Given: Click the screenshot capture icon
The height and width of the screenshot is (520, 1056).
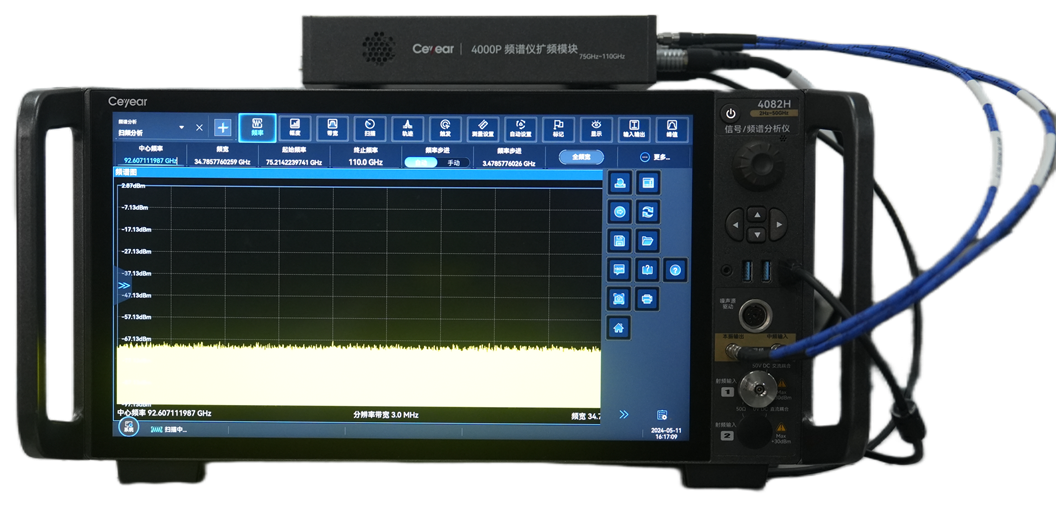Looking at the screenshot, I should pos(619,298).
